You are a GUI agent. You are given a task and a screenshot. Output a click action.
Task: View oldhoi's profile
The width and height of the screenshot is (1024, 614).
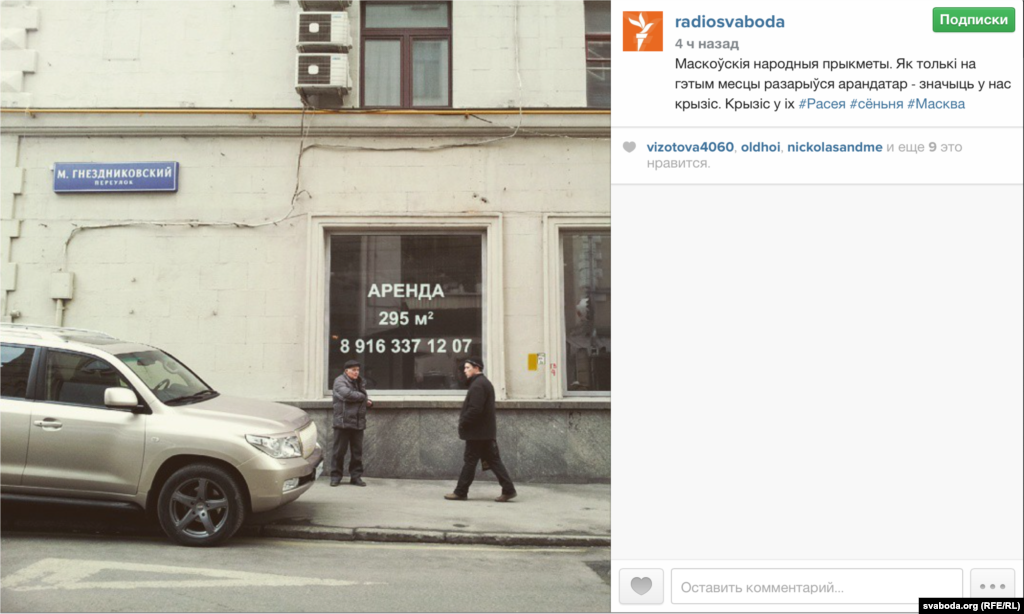point(760,147)
